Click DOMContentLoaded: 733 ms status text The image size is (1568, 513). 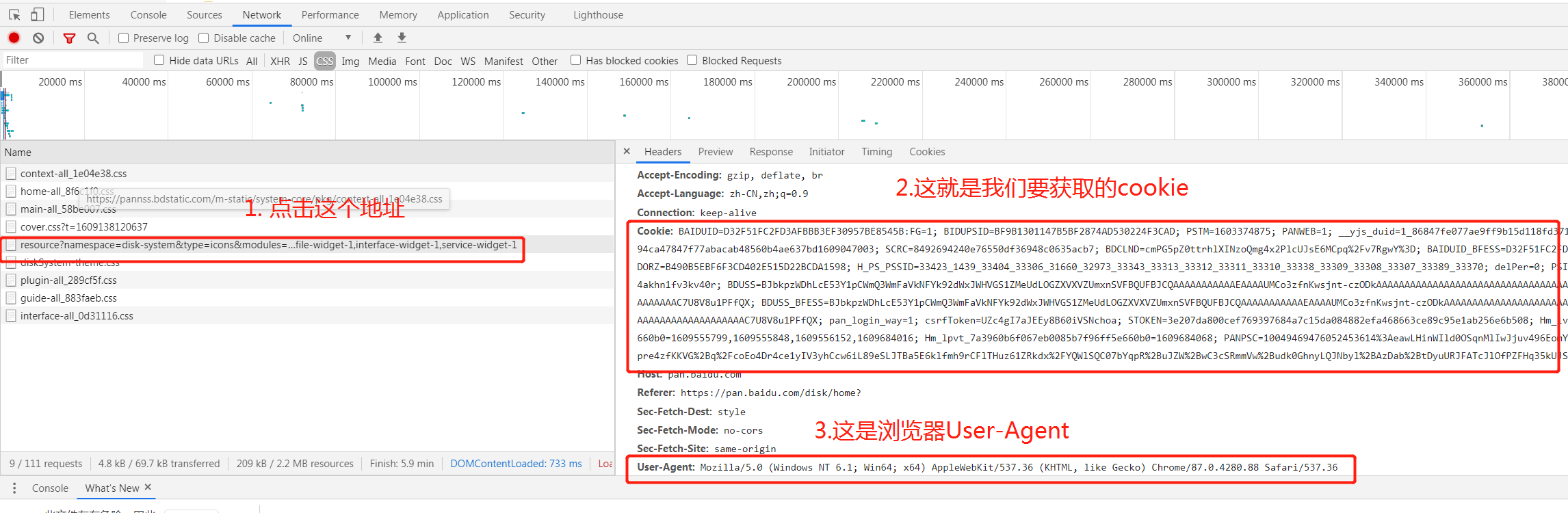pyautogui.click(x=516, y=463)
